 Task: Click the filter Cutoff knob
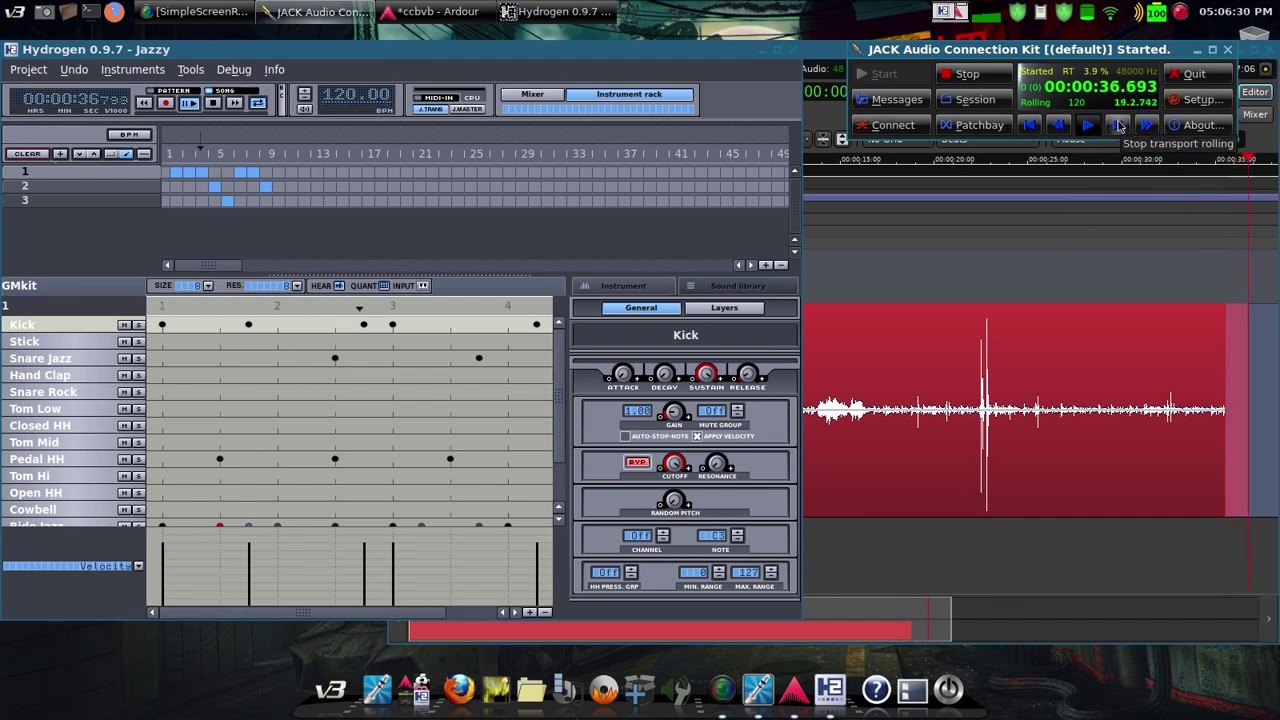[674, 463]
